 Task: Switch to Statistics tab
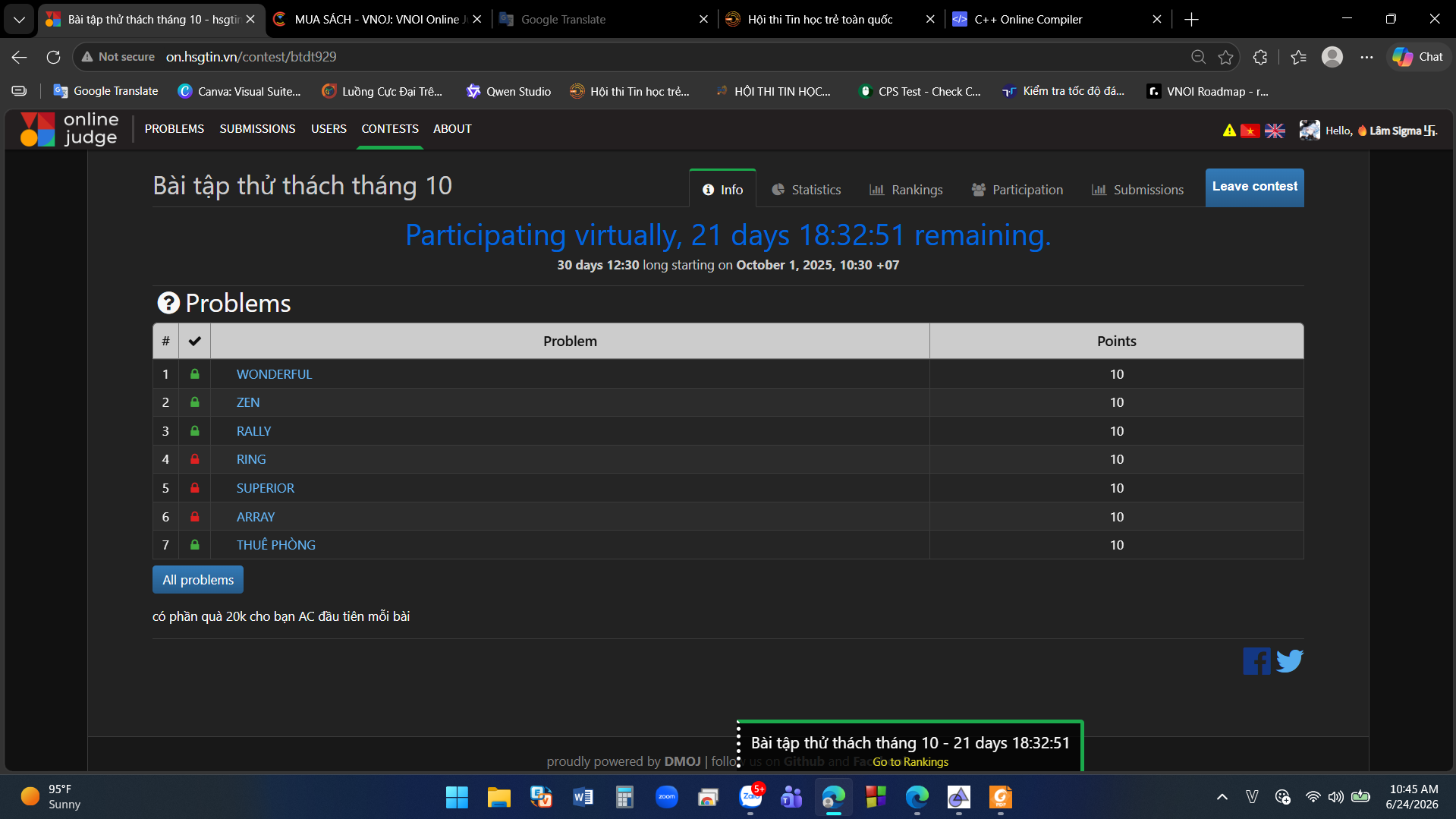tap(806, 190)
